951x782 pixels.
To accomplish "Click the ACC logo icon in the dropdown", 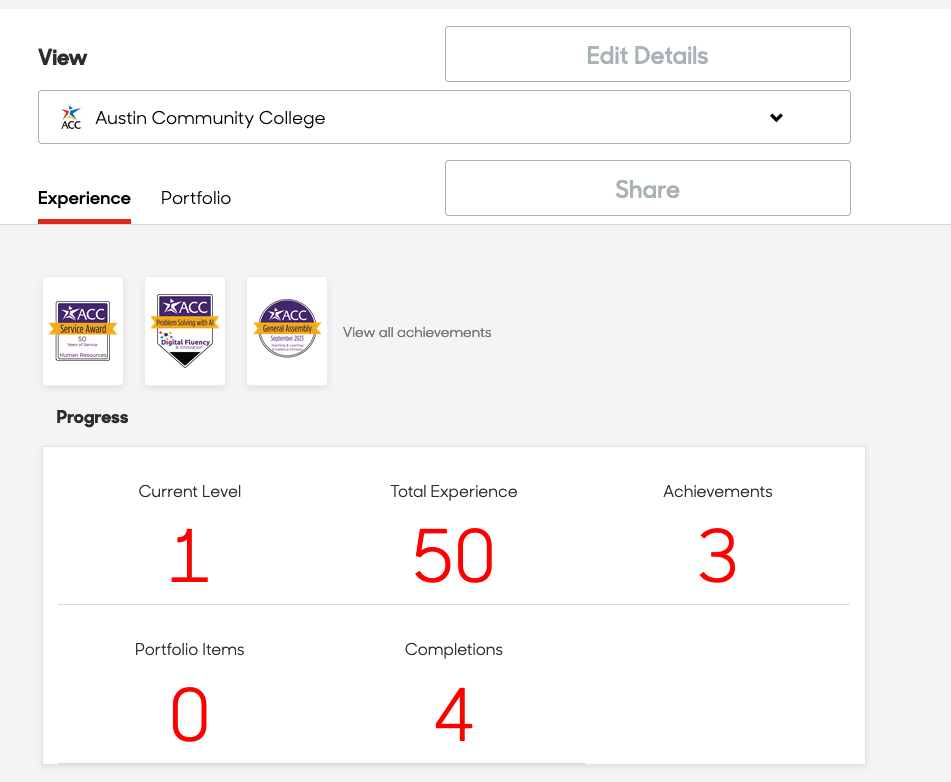I will (x=71, y=118).
